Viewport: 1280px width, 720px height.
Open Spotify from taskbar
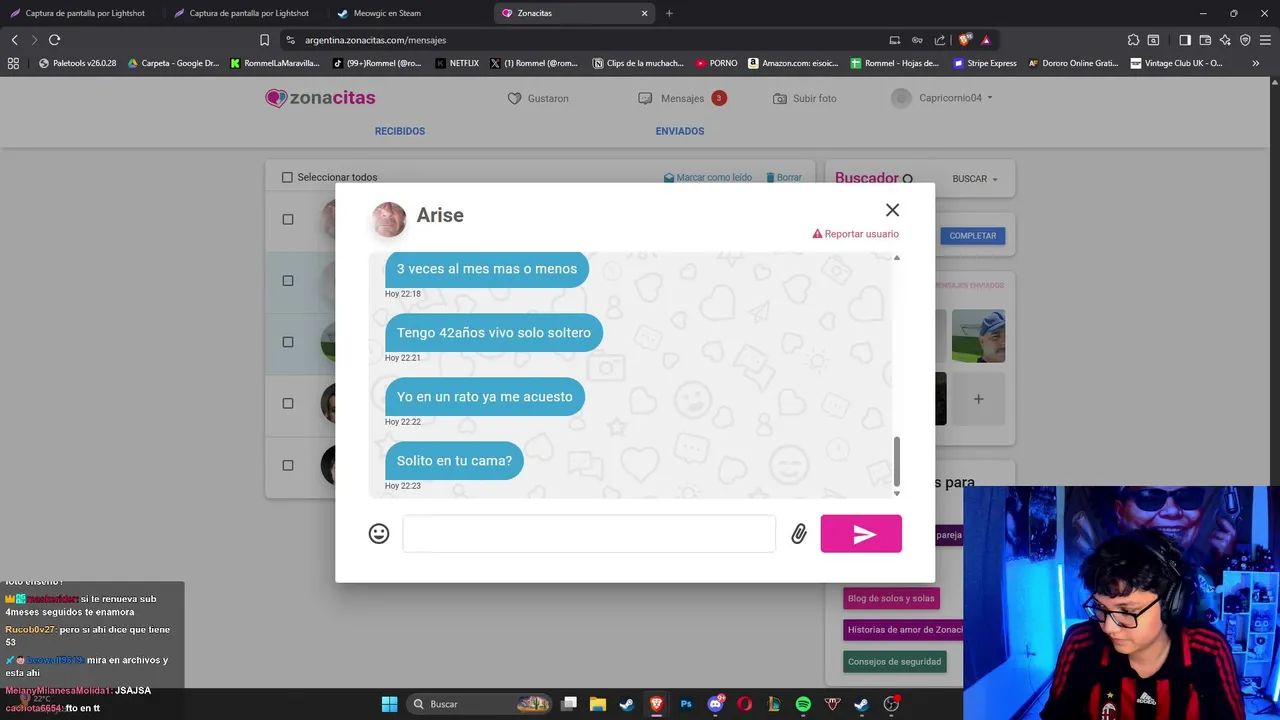point(803,704)
